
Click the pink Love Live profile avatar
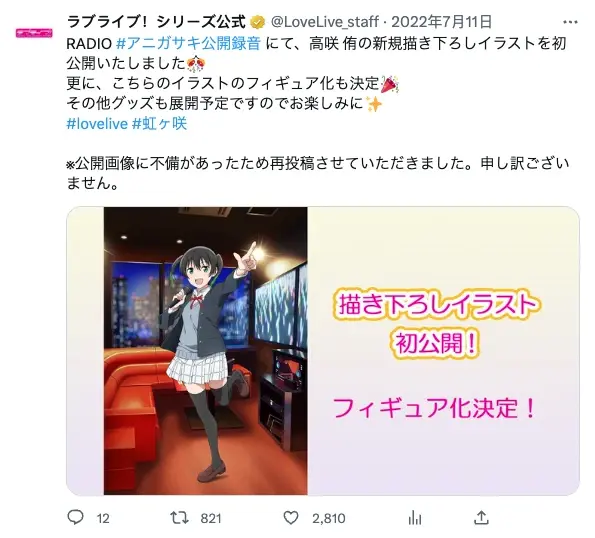[34, 33]
